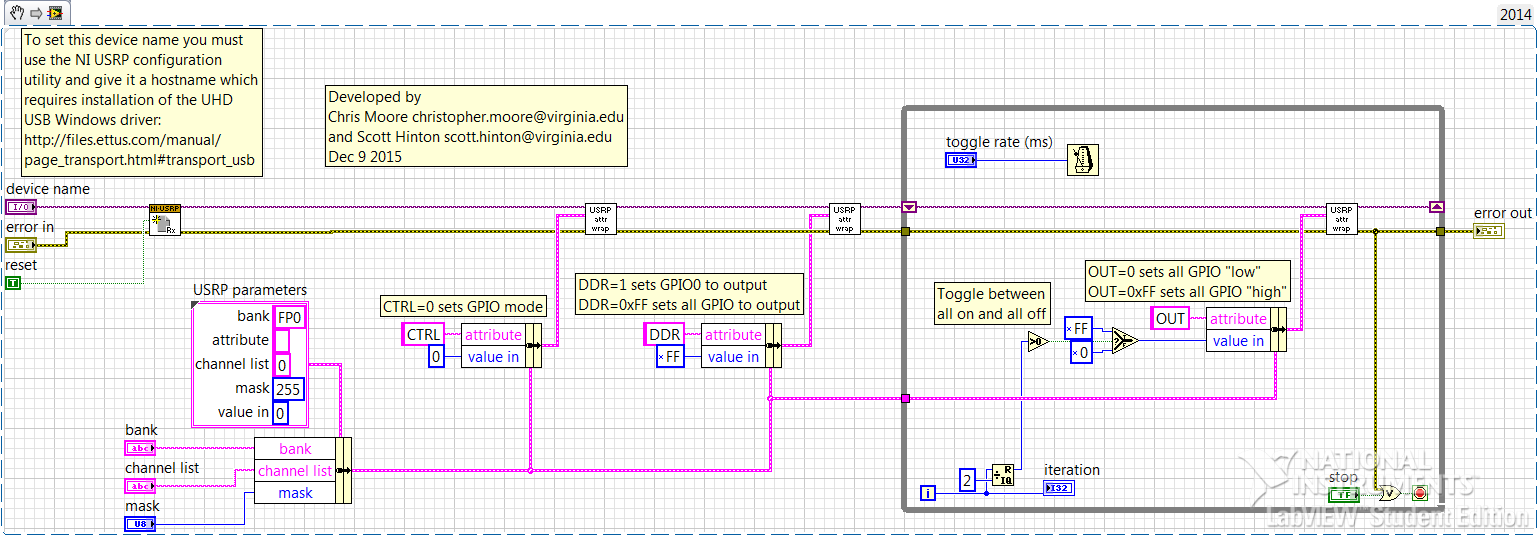This screenshot has width=1538, height=536.
Task: Select the USRP attr wrap VI wired to DDR
Action: coord(845,219)
